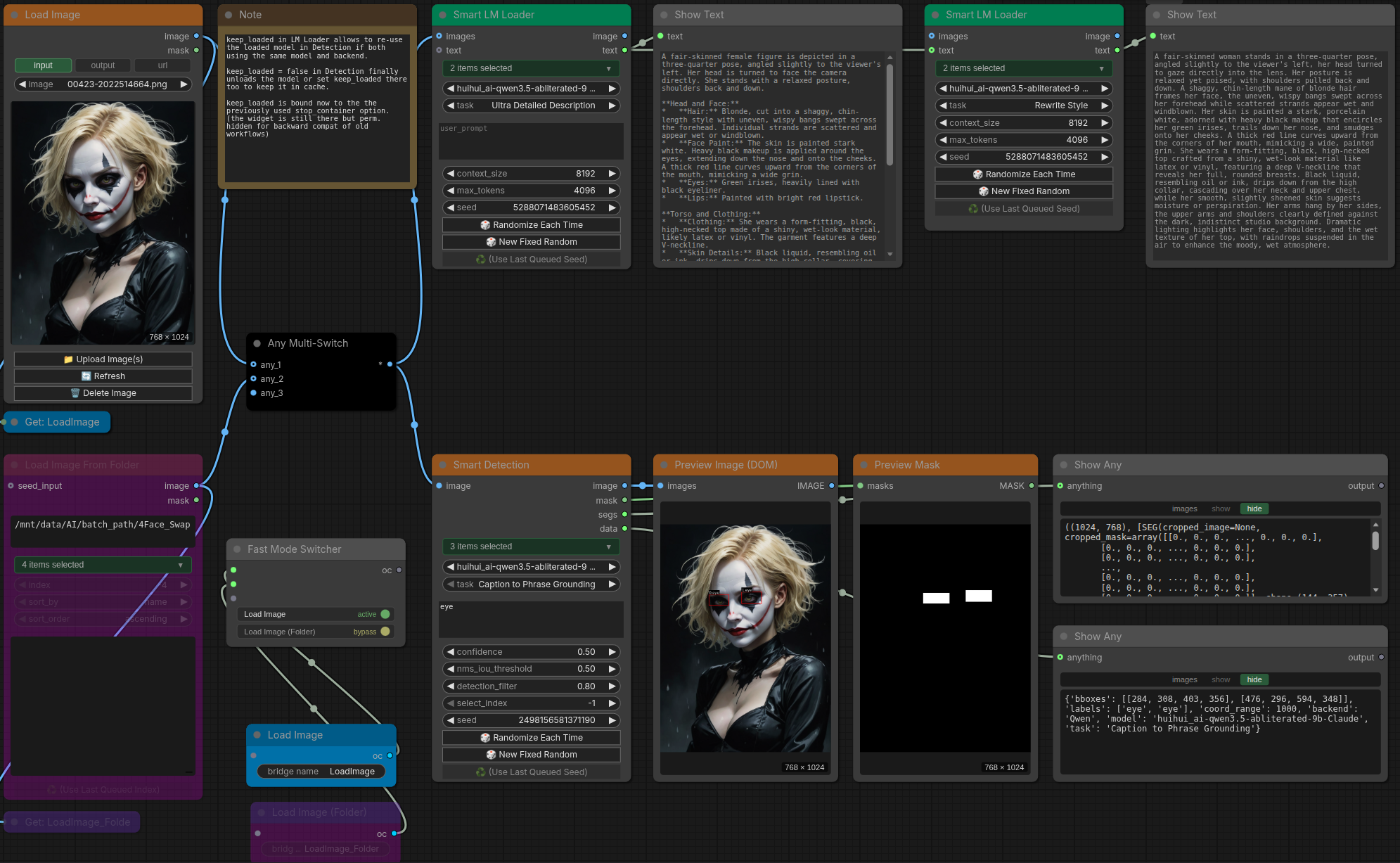Click the right arrow on the confidence widget
This screenshot has width=1400, height=863.
coord(612,652)
